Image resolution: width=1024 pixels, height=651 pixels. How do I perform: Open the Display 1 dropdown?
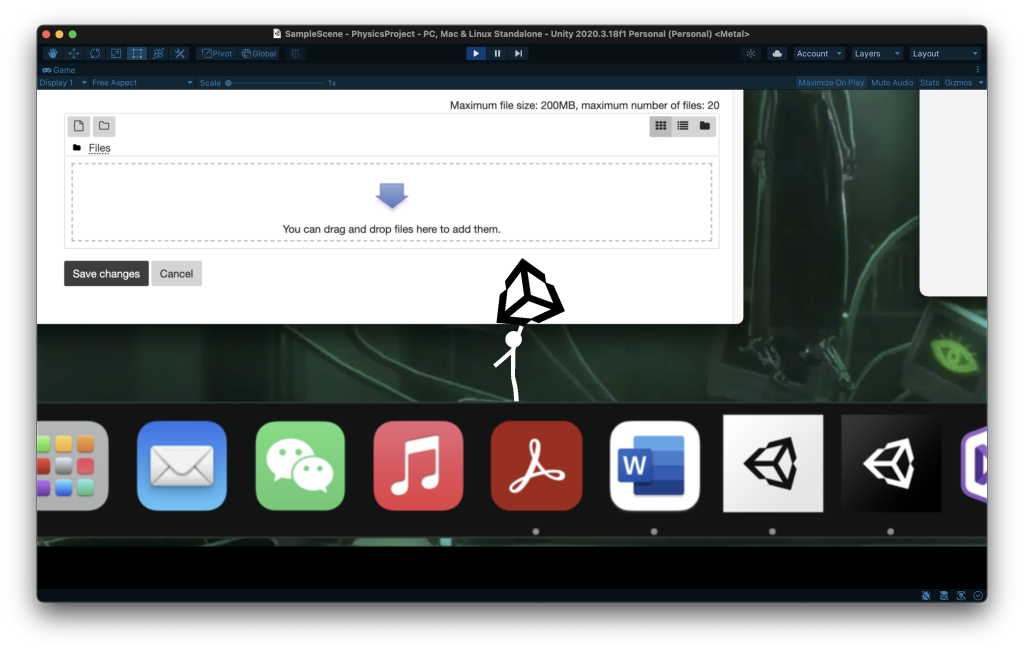63,83
